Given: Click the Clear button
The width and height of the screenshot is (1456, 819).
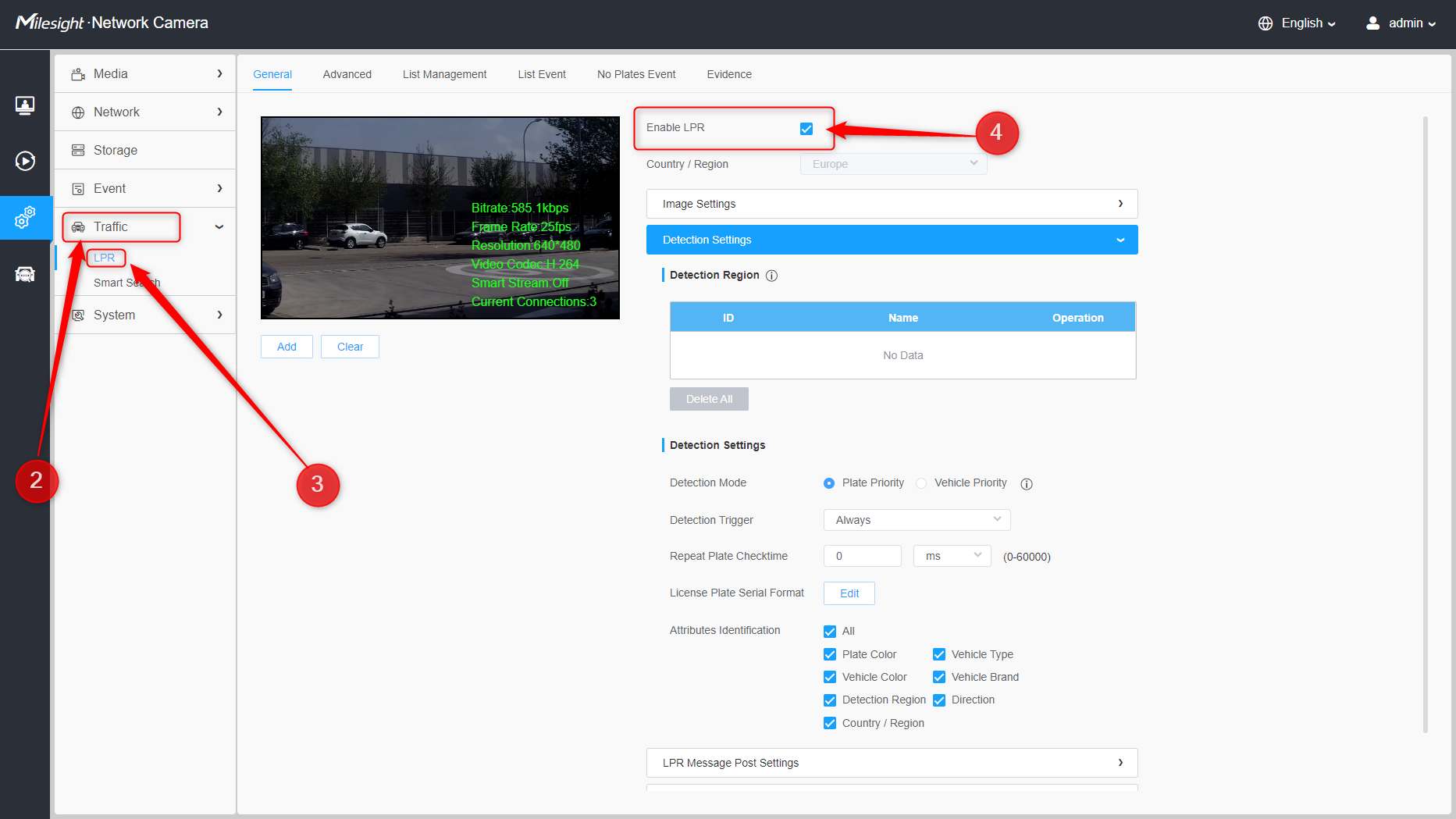Looking at the screenshot, I should (x=350, y=347).
